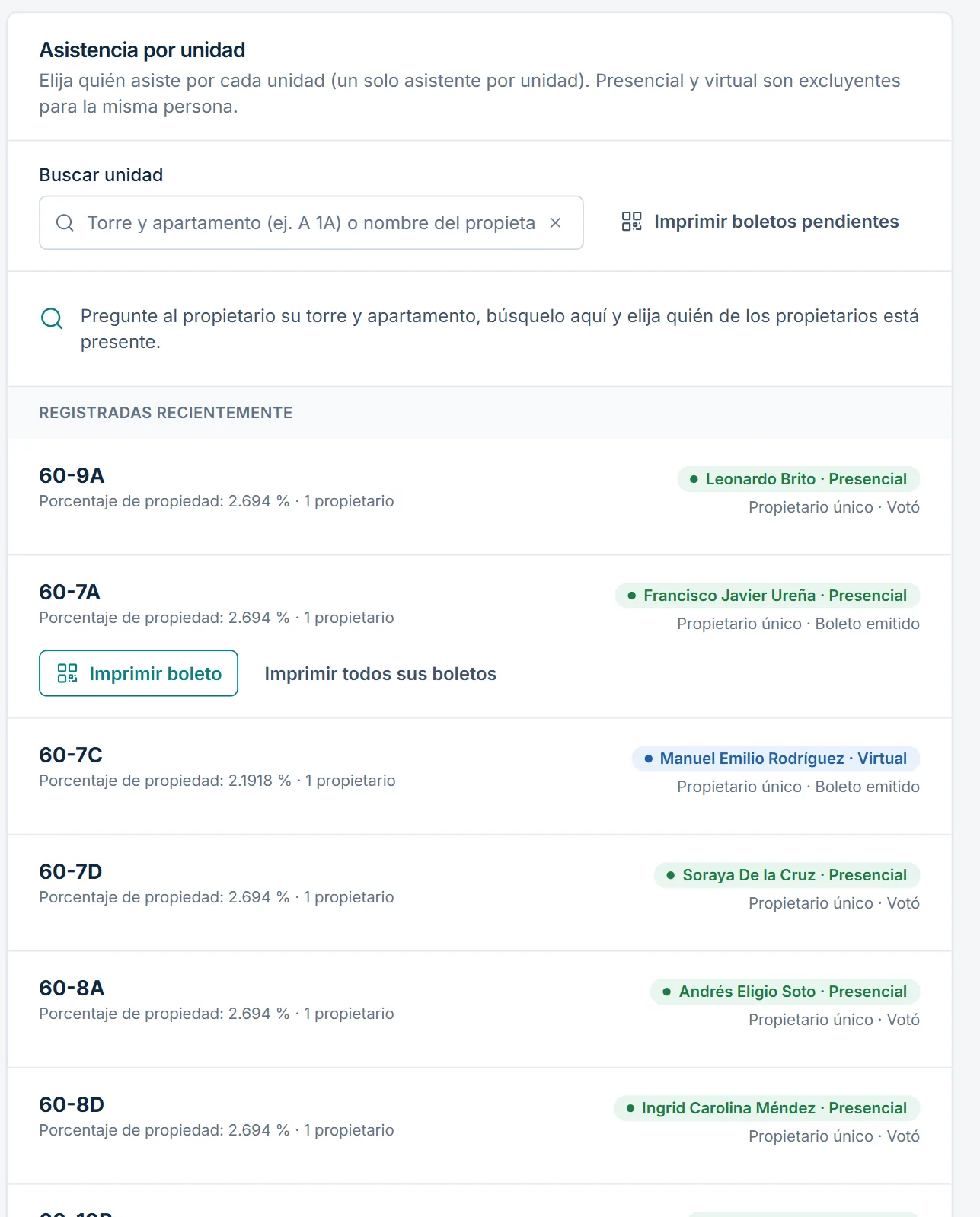Click Andrés Eligio Soto Presencial badge
Screen dimensions: 980x1217
[x=785, y=992]
